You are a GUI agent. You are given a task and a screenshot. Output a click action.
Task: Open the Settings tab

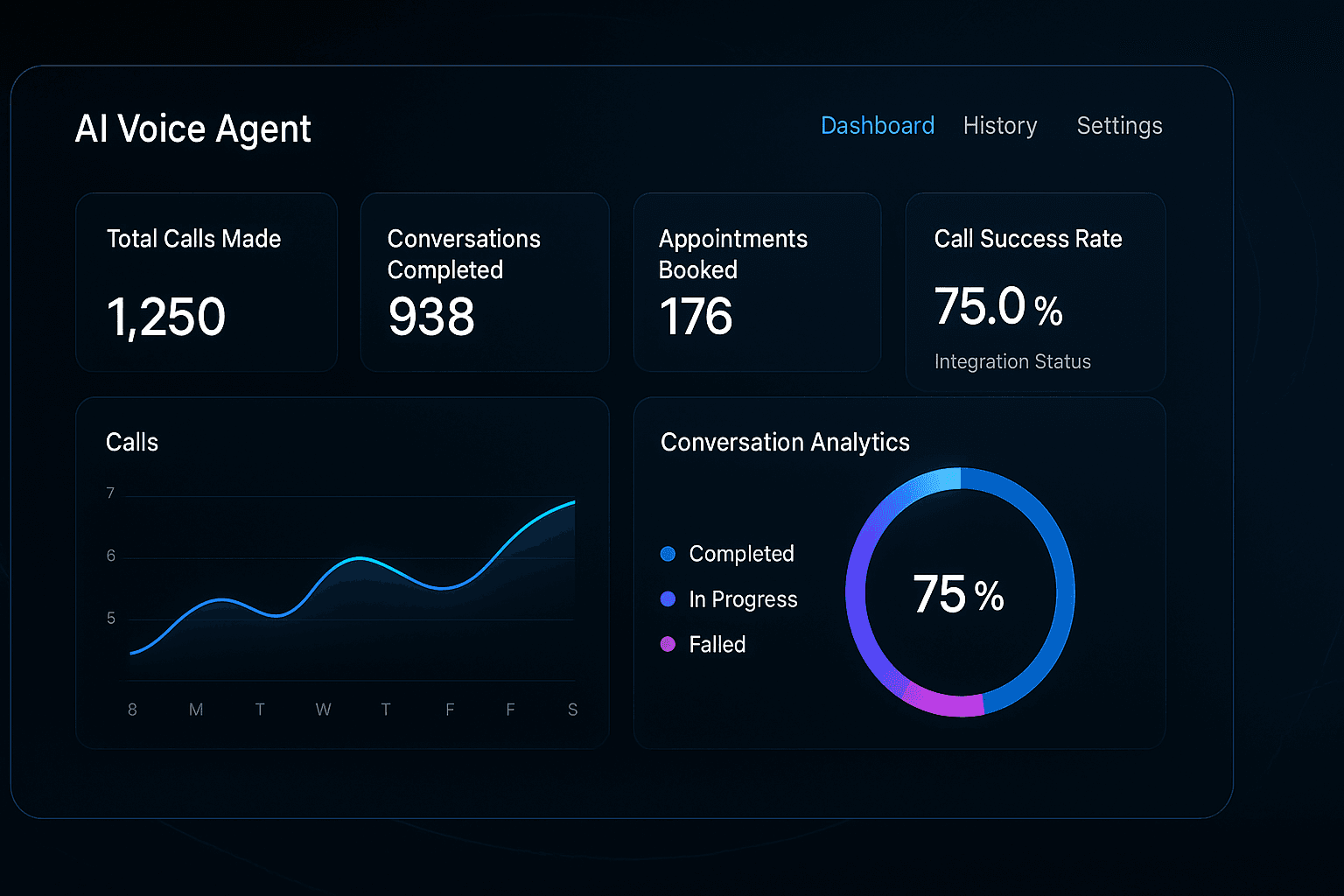[x=1119, y=126]
